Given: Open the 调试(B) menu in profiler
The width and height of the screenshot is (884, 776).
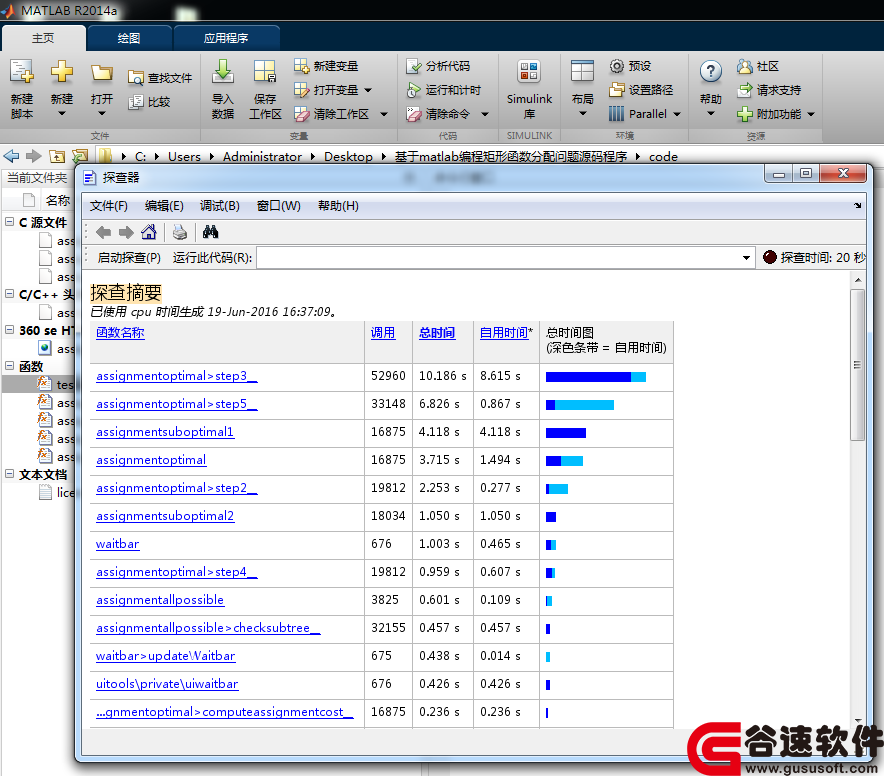Looking at the screenshot, I should (220, 206).
